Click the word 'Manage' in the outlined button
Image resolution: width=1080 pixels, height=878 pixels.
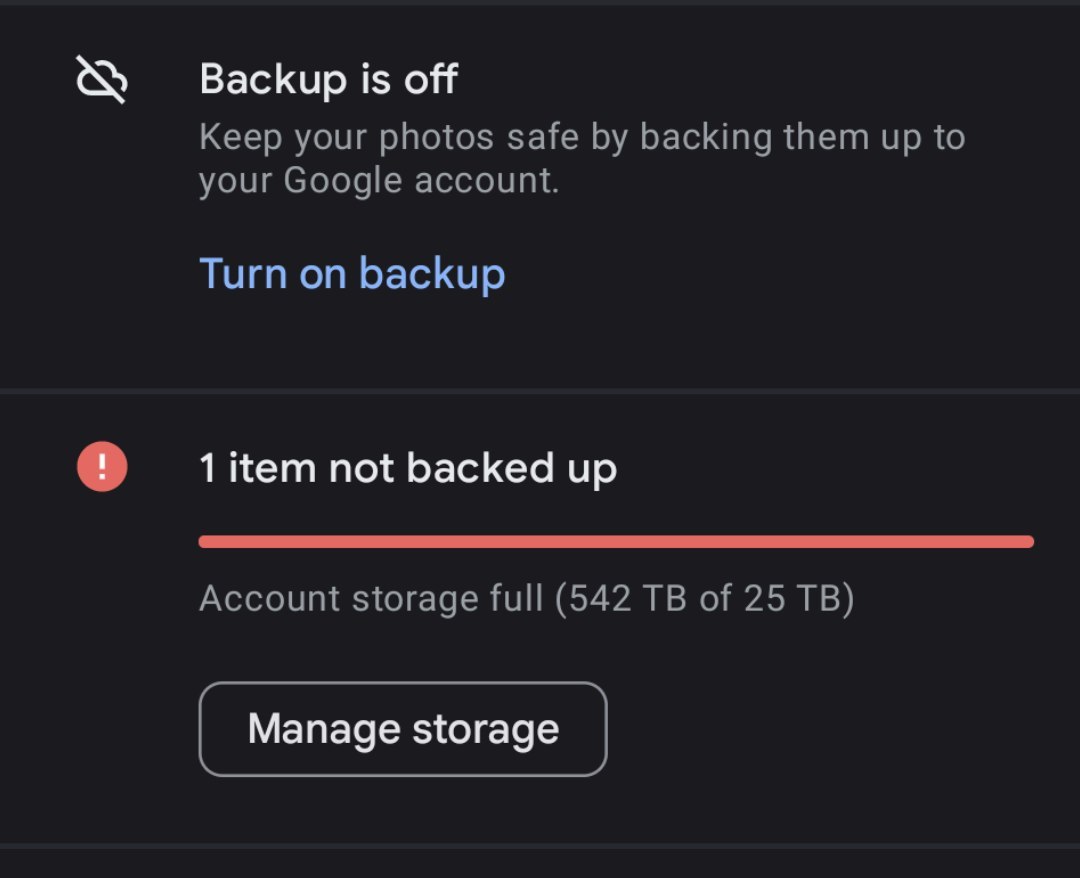click(324, 729)
